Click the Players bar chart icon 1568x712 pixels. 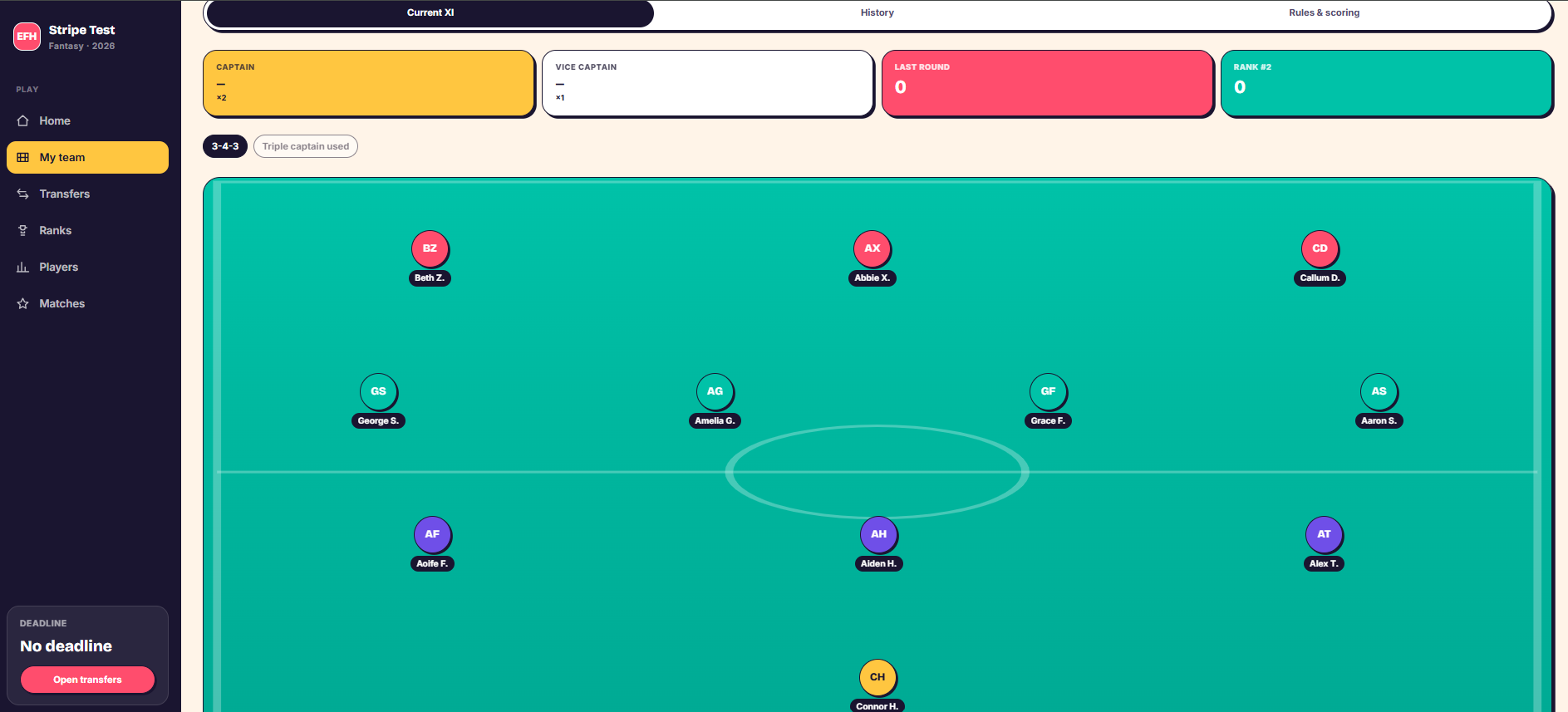(23, 268)
